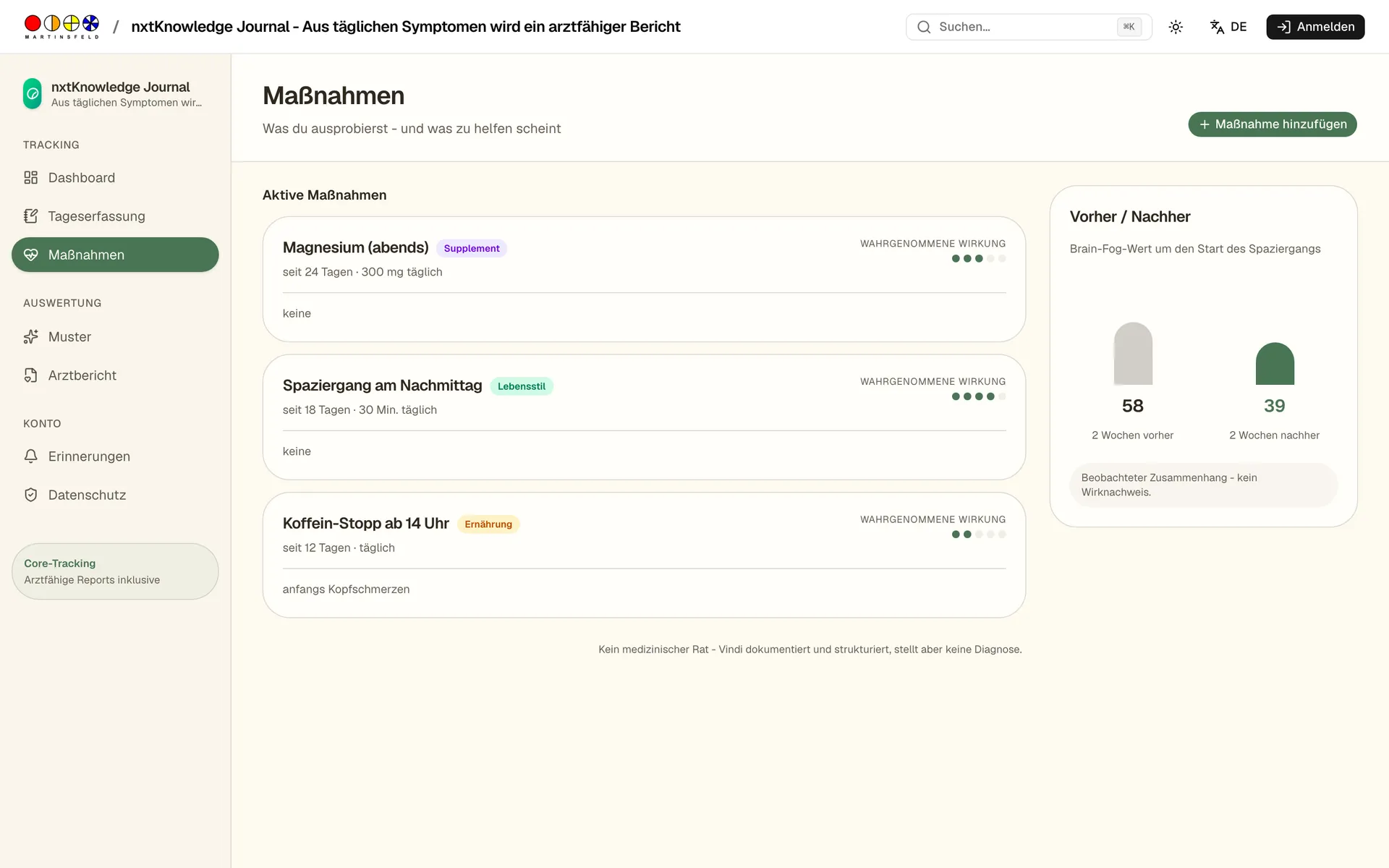Click the nxtKnowledge Journal breadcrumb title
1389x868 pixels.
point(406,27)
